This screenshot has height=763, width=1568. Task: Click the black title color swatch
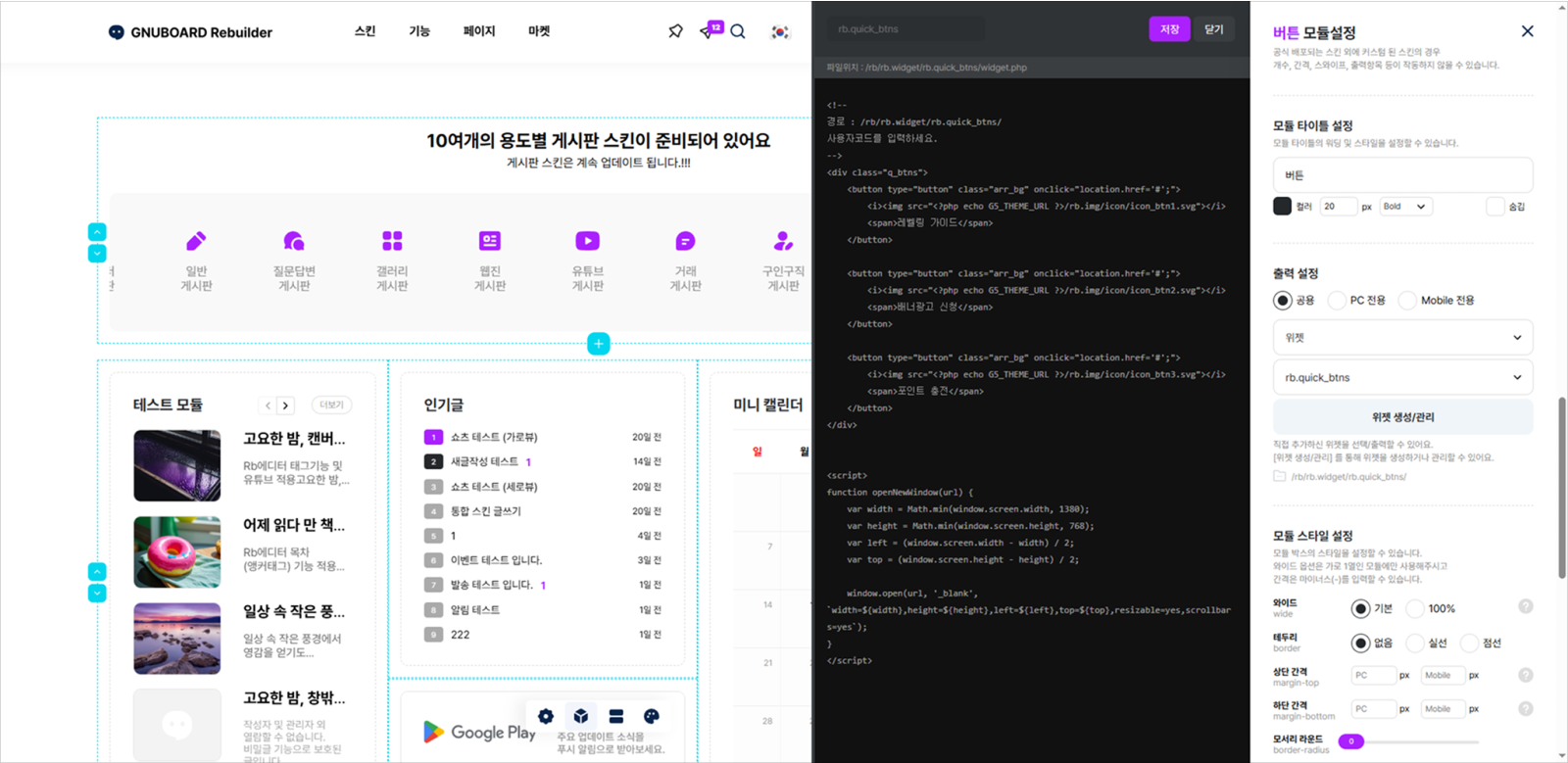[1282, 207]
